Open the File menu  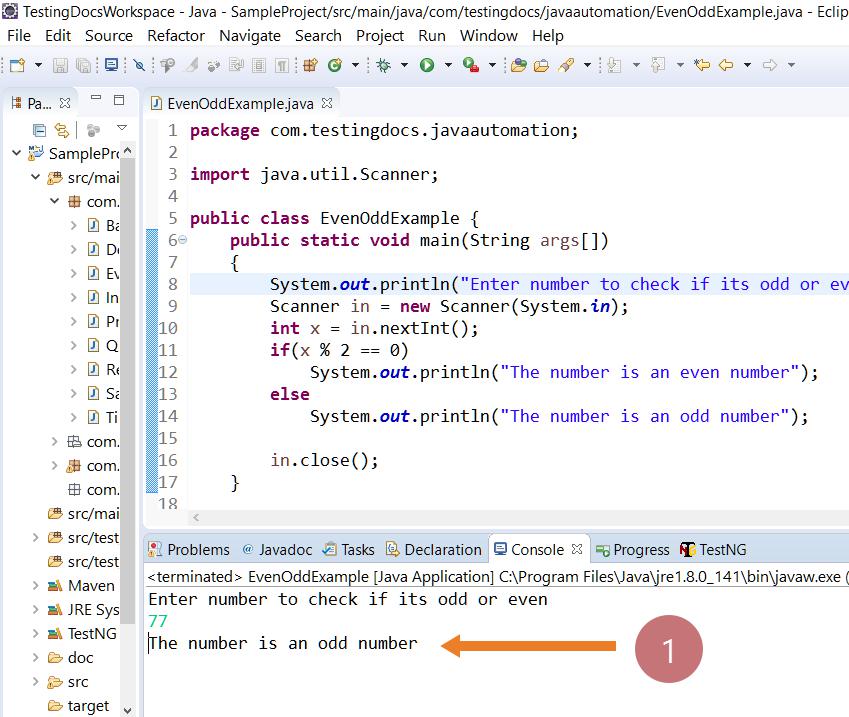pos(19,36)
